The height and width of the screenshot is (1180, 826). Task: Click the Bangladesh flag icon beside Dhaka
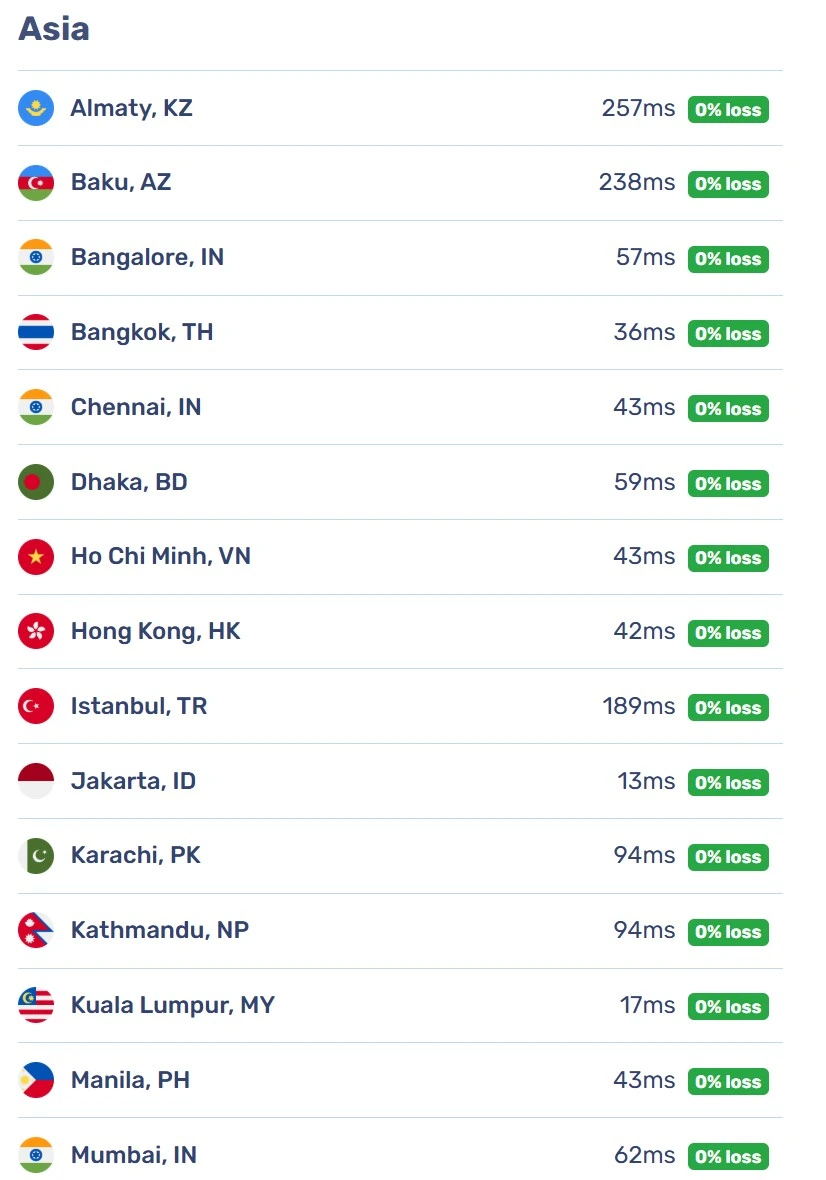[36, 482]
